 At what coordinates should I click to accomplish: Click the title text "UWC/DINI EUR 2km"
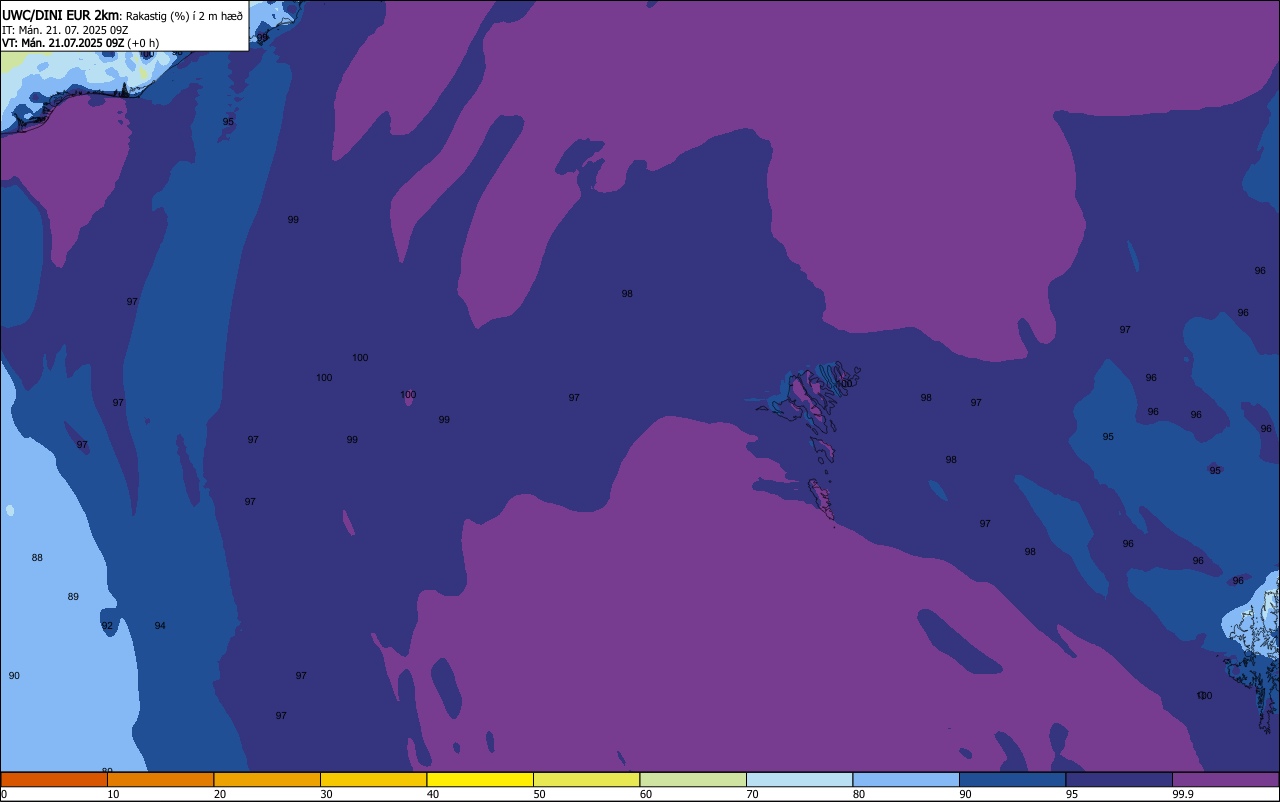coord(60,15)
